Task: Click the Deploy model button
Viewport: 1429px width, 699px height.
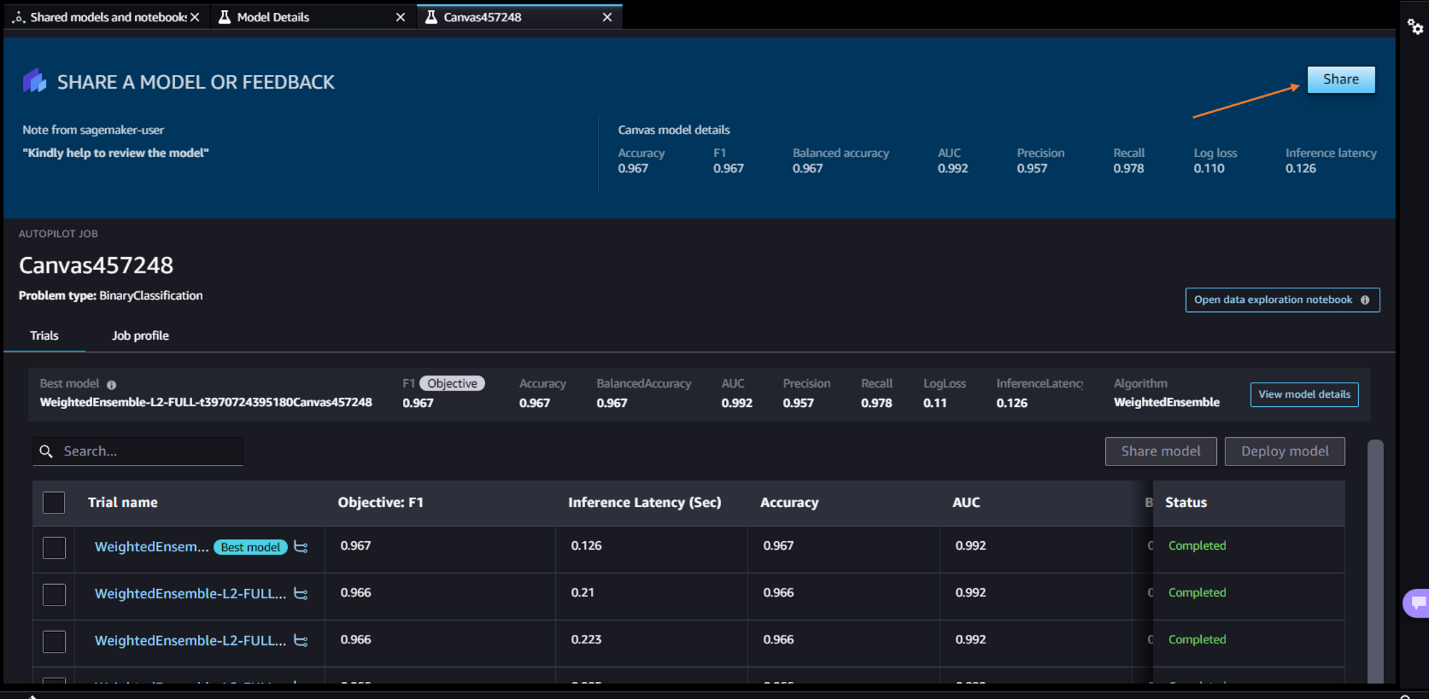Action: [1285, 451]
